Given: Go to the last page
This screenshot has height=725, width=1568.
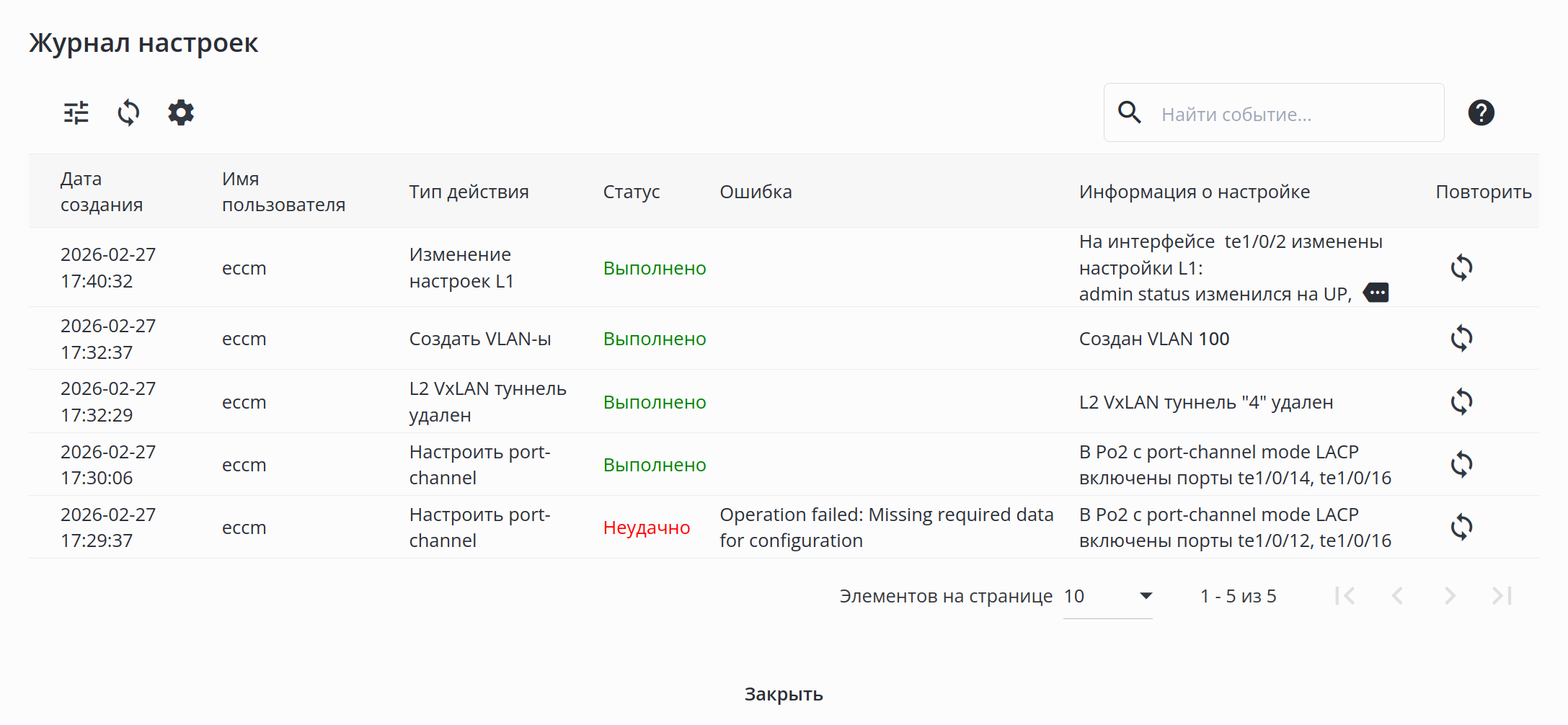Looking at the screenshot, I should (1502, 596).
